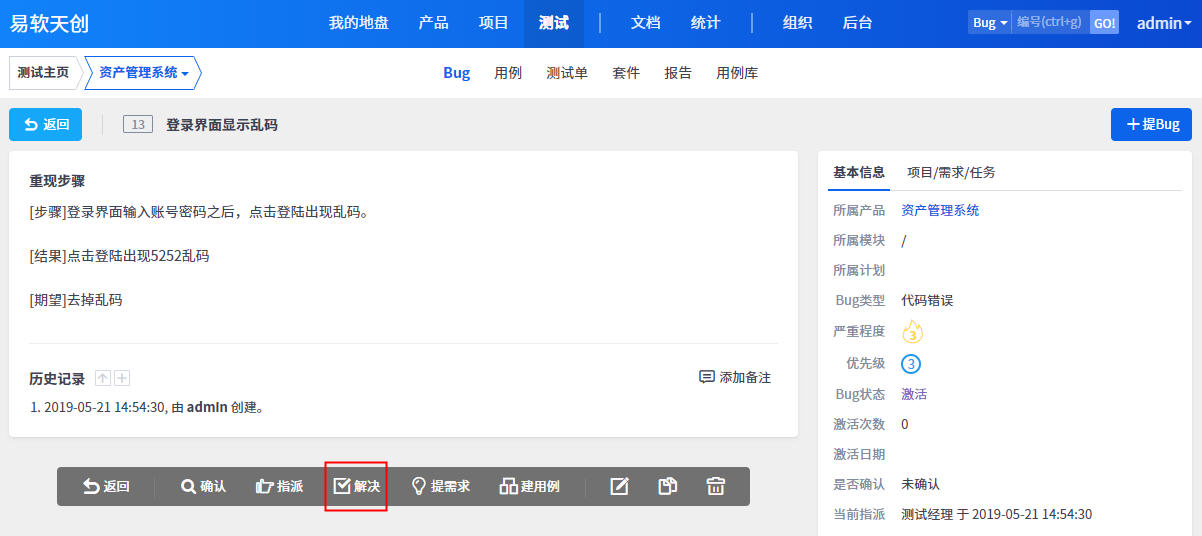This screenshot has width=1202, height=536.
Task: Switch to the 项目/需求/任务 tab
Action: point(950,172)
